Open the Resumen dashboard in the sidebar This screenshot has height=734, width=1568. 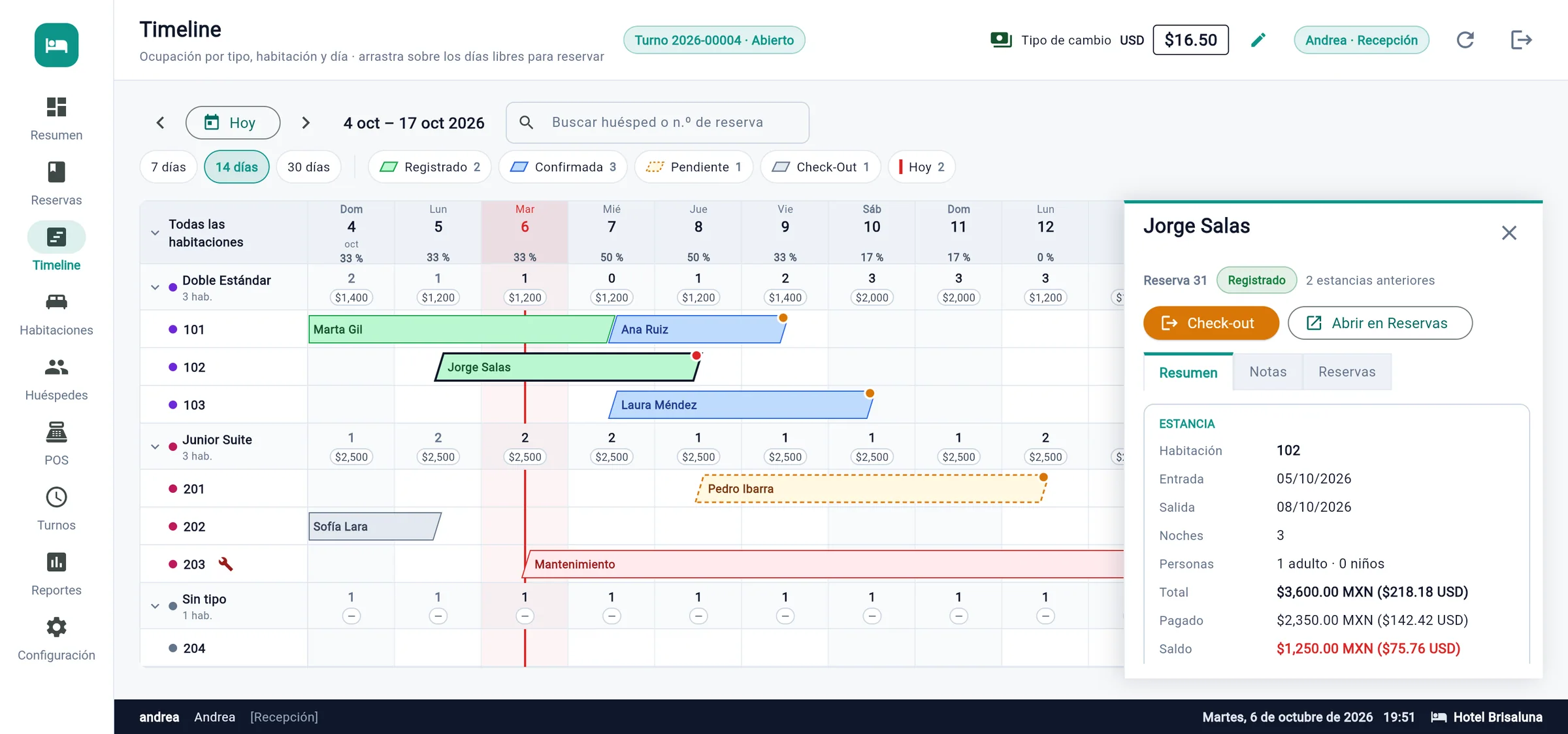(56, 118)
